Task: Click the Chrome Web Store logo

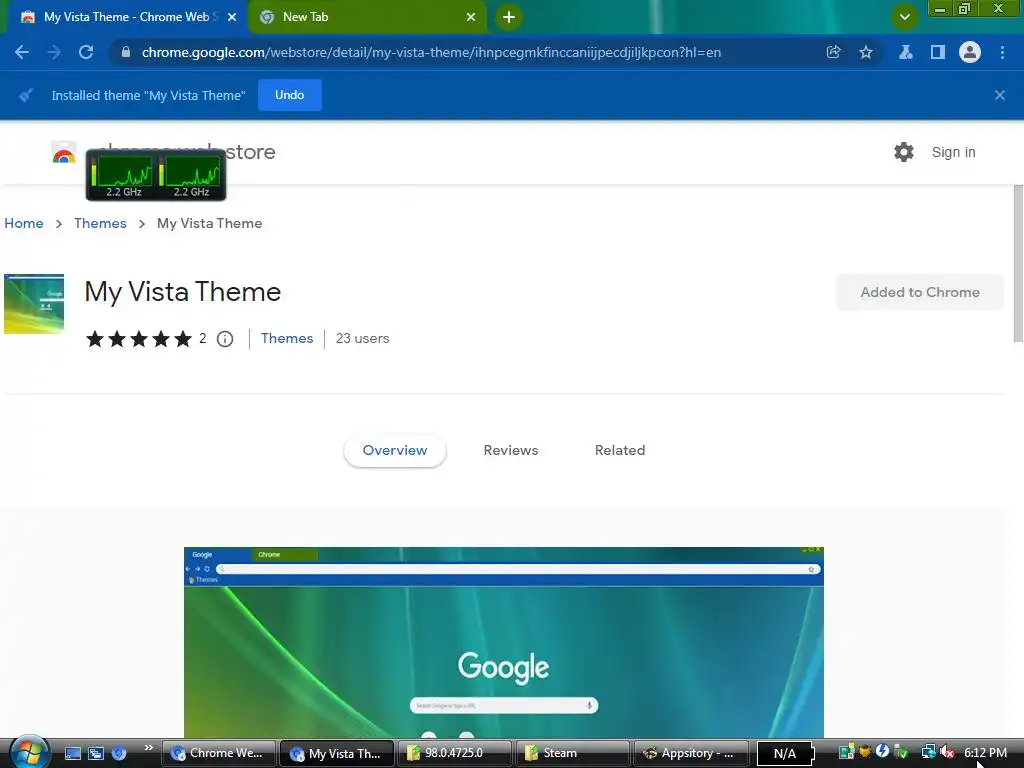Action: [x=64, y=153]
